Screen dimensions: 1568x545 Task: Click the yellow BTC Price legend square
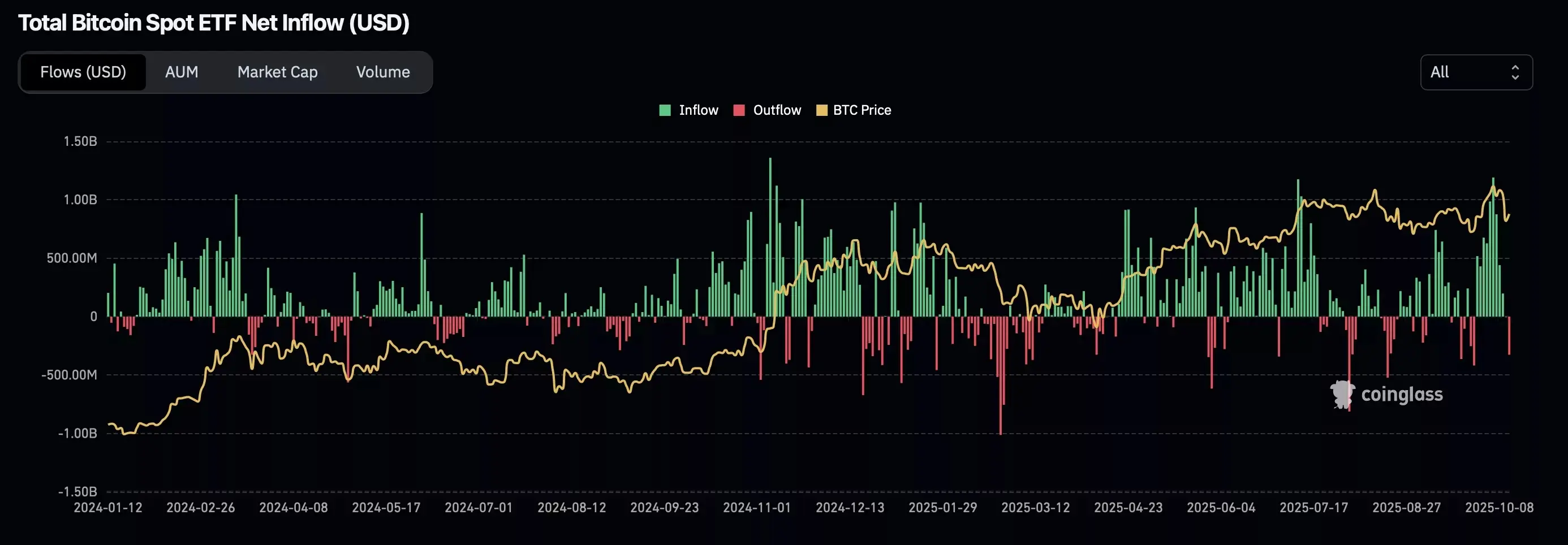(x=821, y=110)
